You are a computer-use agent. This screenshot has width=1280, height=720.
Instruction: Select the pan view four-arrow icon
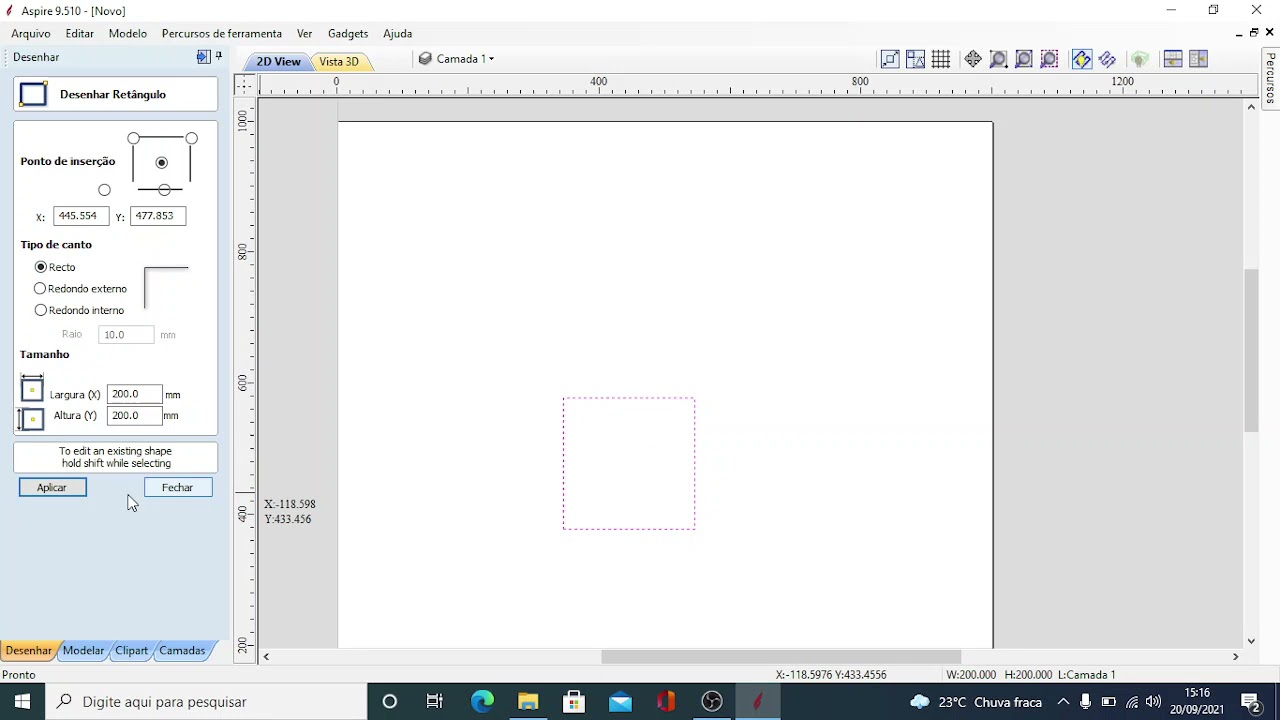tap(973, 60)
